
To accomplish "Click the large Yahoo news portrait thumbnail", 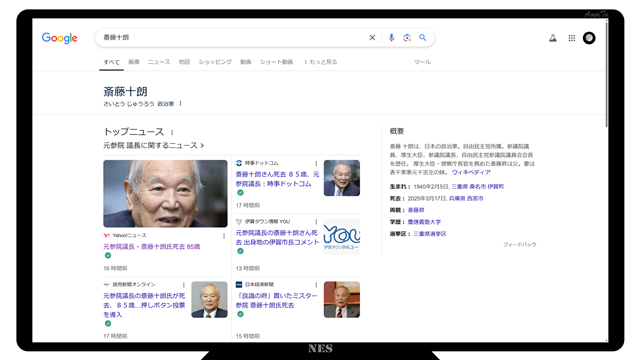I will (x=165, y=193).
